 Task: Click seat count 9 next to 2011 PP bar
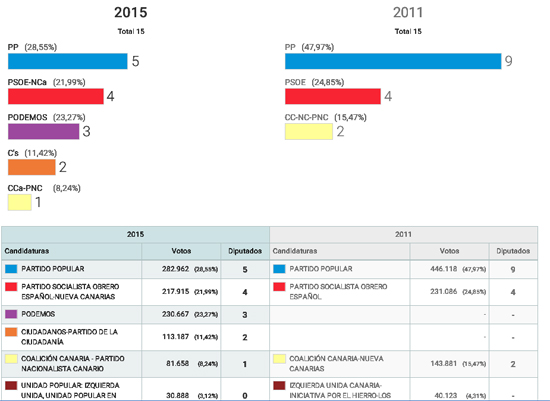[x=509, y=61]
